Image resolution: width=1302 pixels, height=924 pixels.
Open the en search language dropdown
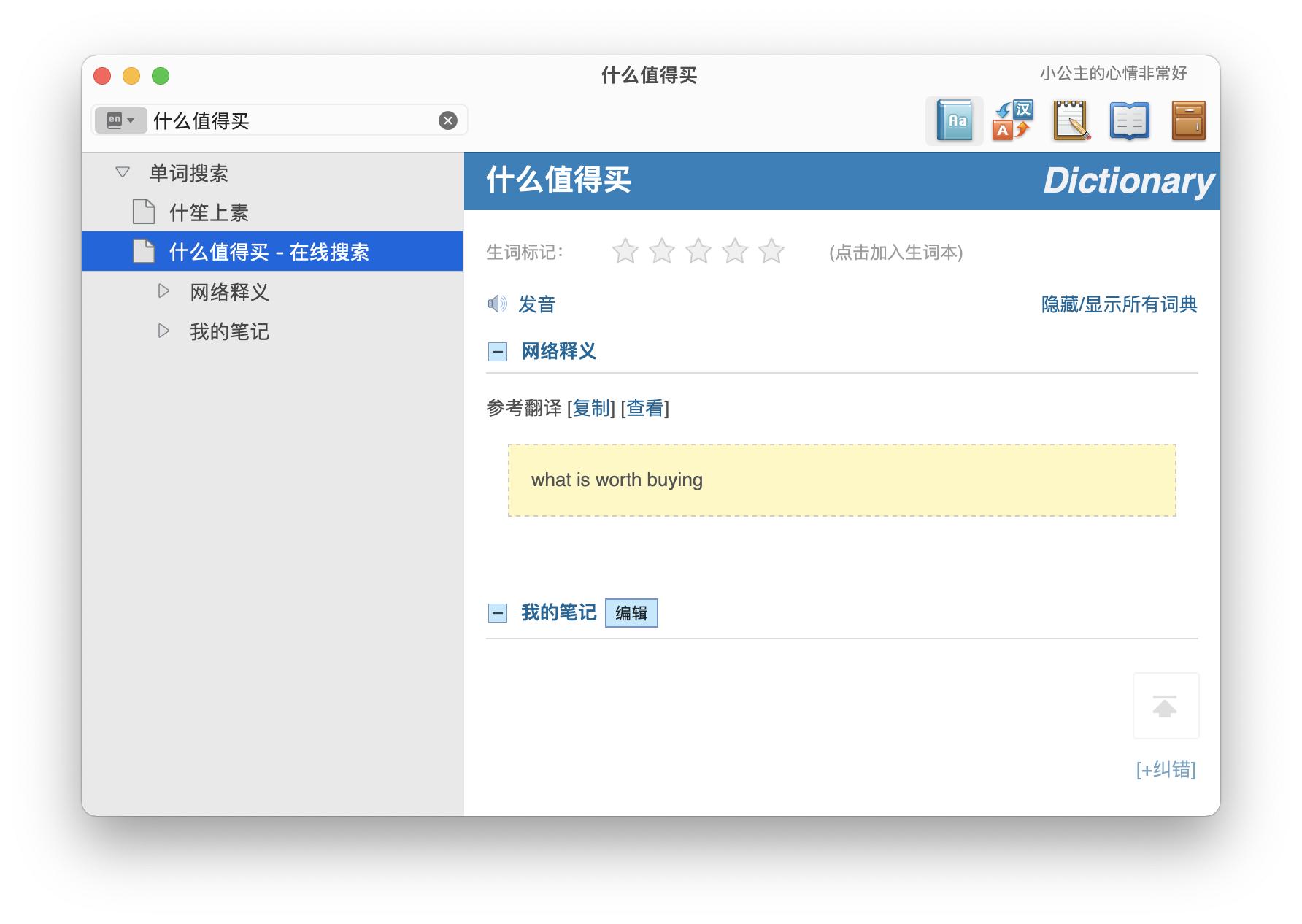(121, 120)
